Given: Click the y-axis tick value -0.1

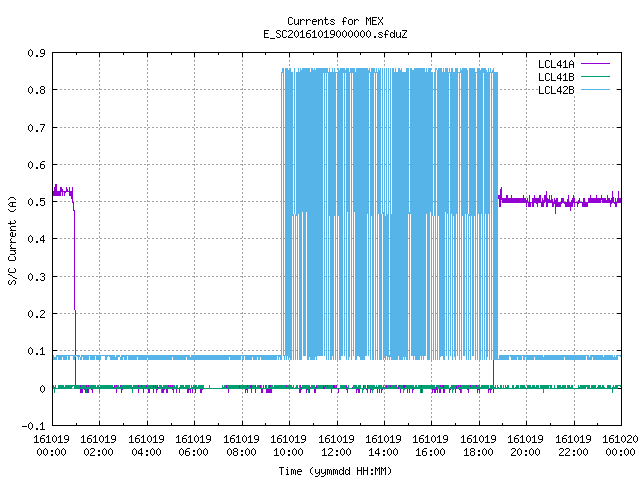Looking at the screenshot, I should (33, 426).
